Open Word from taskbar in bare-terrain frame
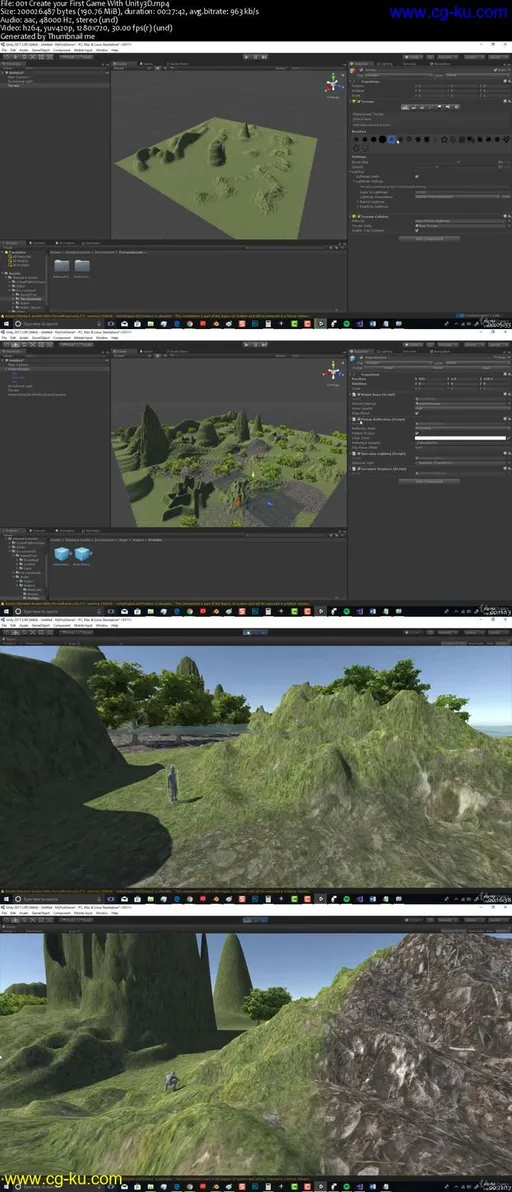512x1192 pixels. pos(371,324)
